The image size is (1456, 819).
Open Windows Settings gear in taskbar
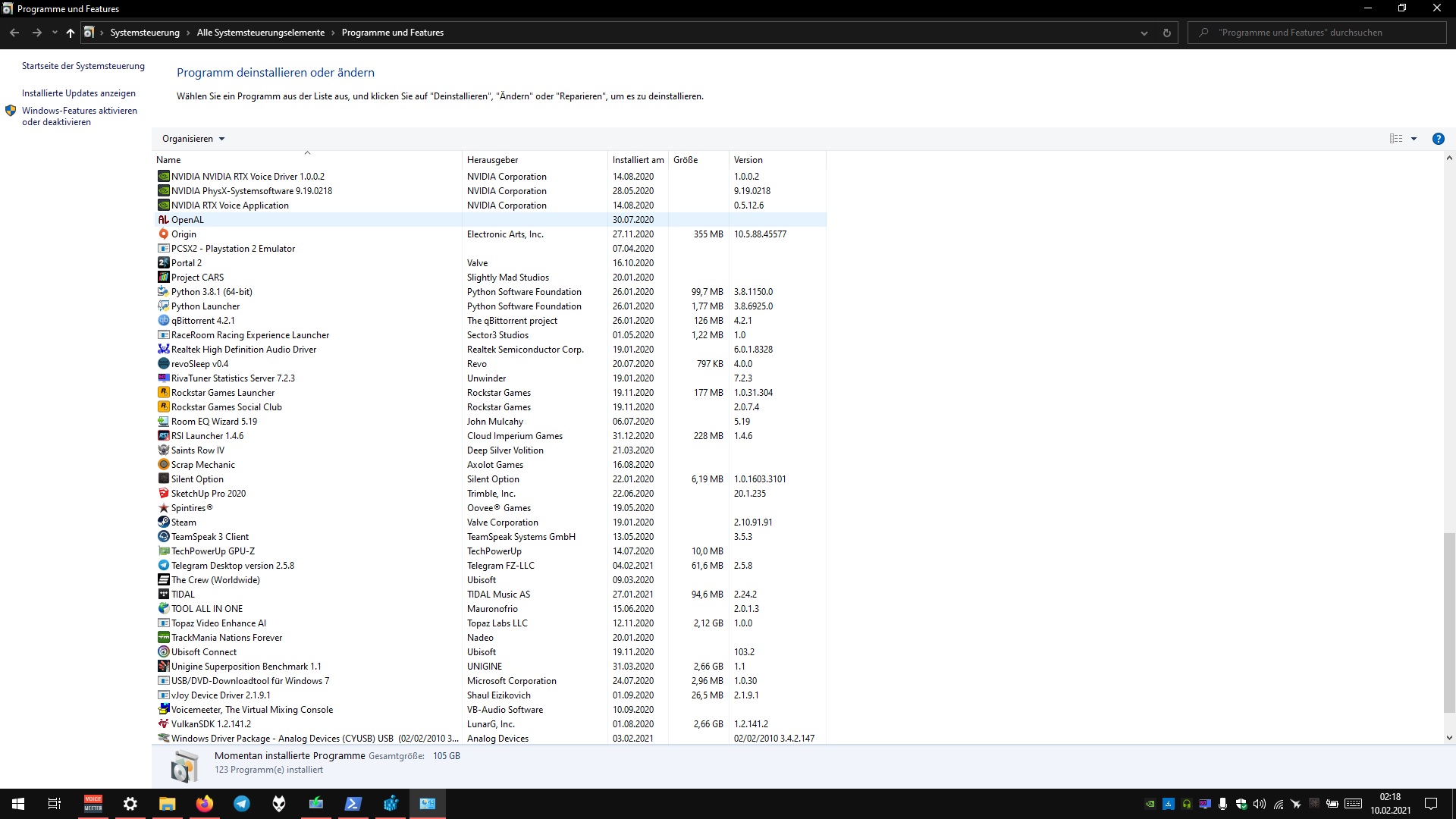[130, 804]
